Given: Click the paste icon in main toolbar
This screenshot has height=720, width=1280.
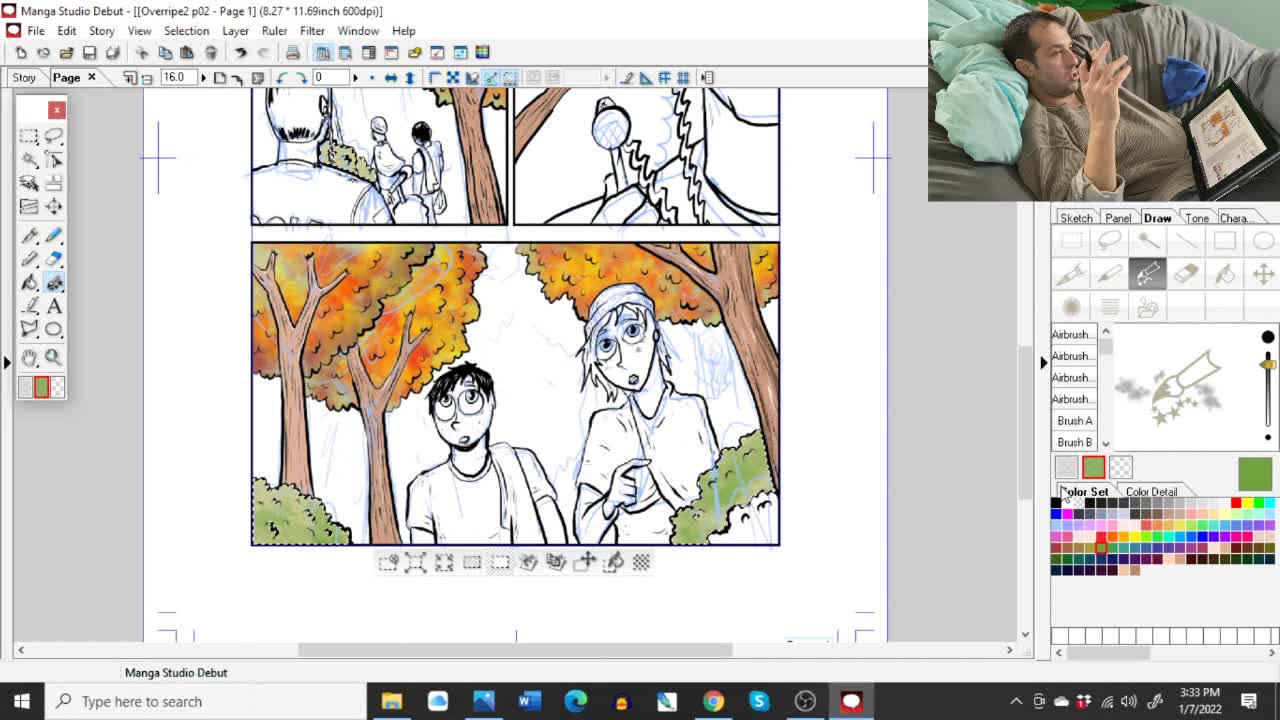Looking at the screenshot, I should pos(187,53).
